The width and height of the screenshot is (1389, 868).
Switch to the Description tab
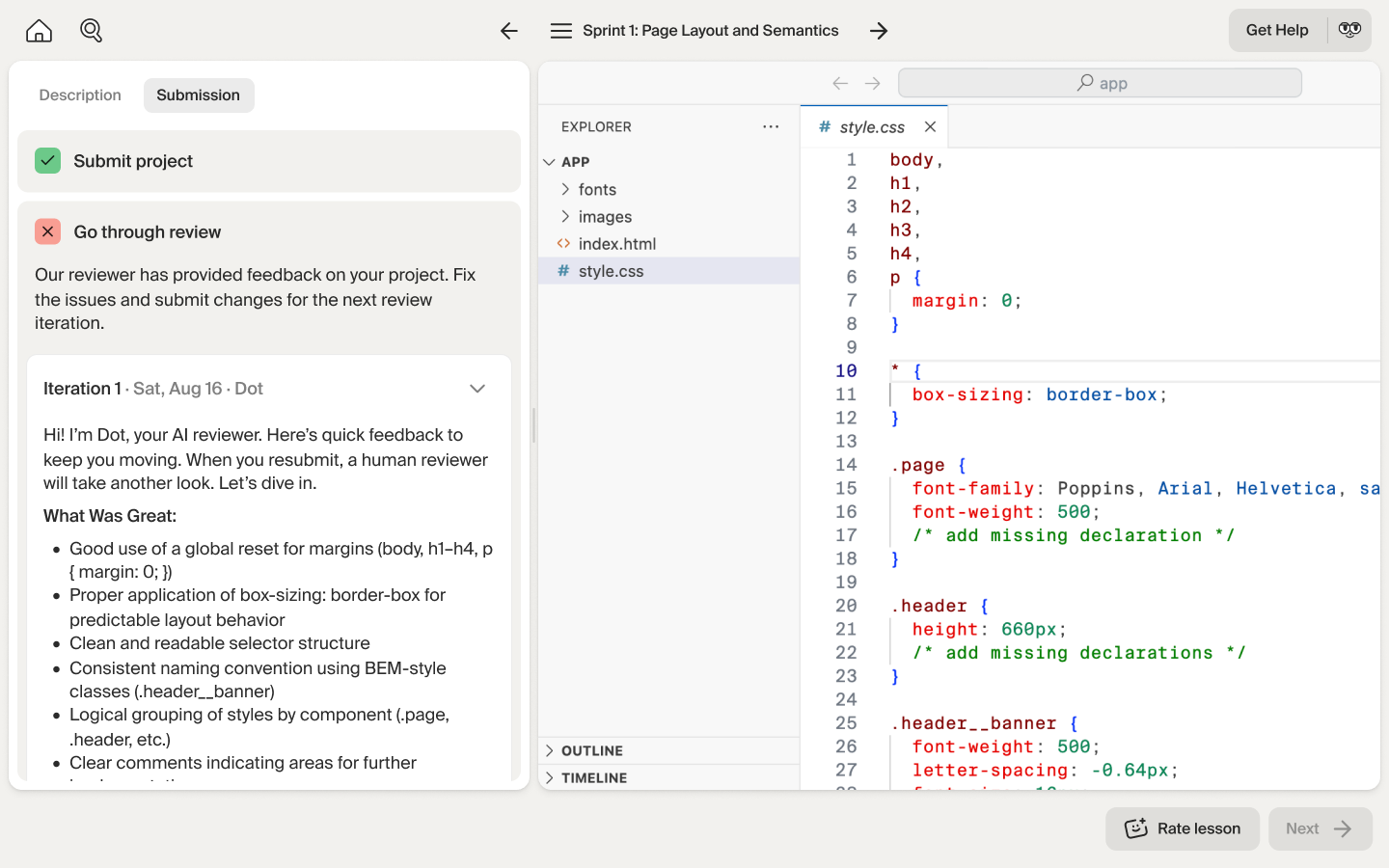[80, 95]
